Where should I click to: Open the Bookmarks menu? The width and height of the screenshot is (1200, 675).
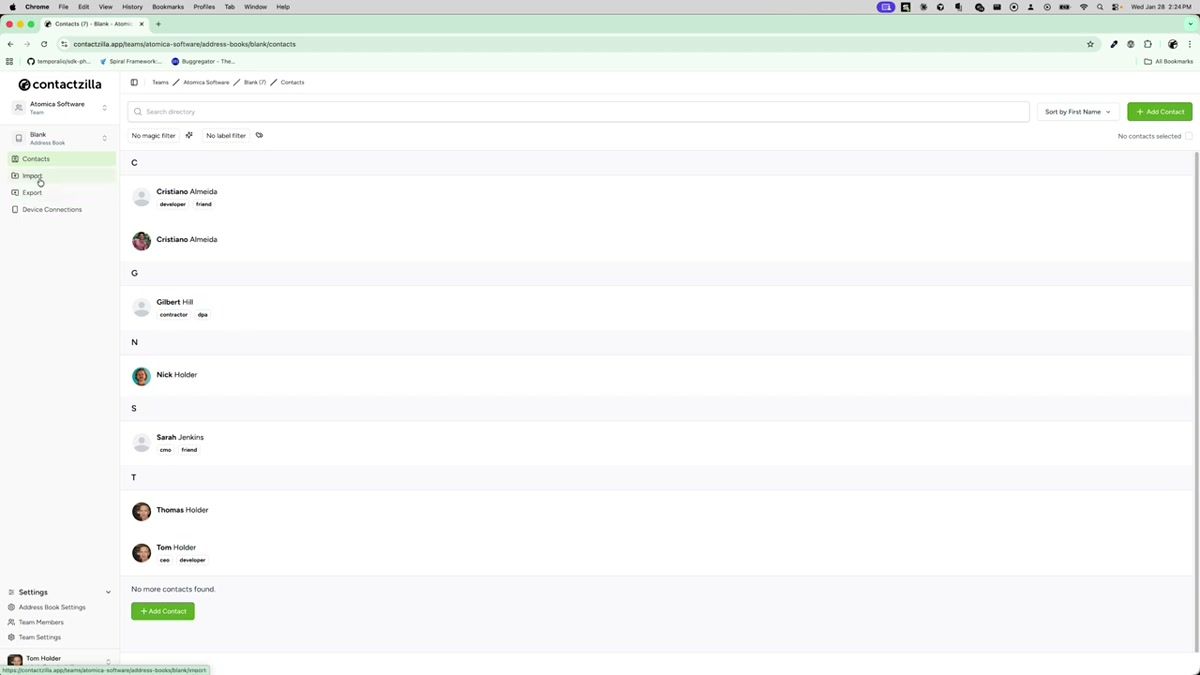167,7
